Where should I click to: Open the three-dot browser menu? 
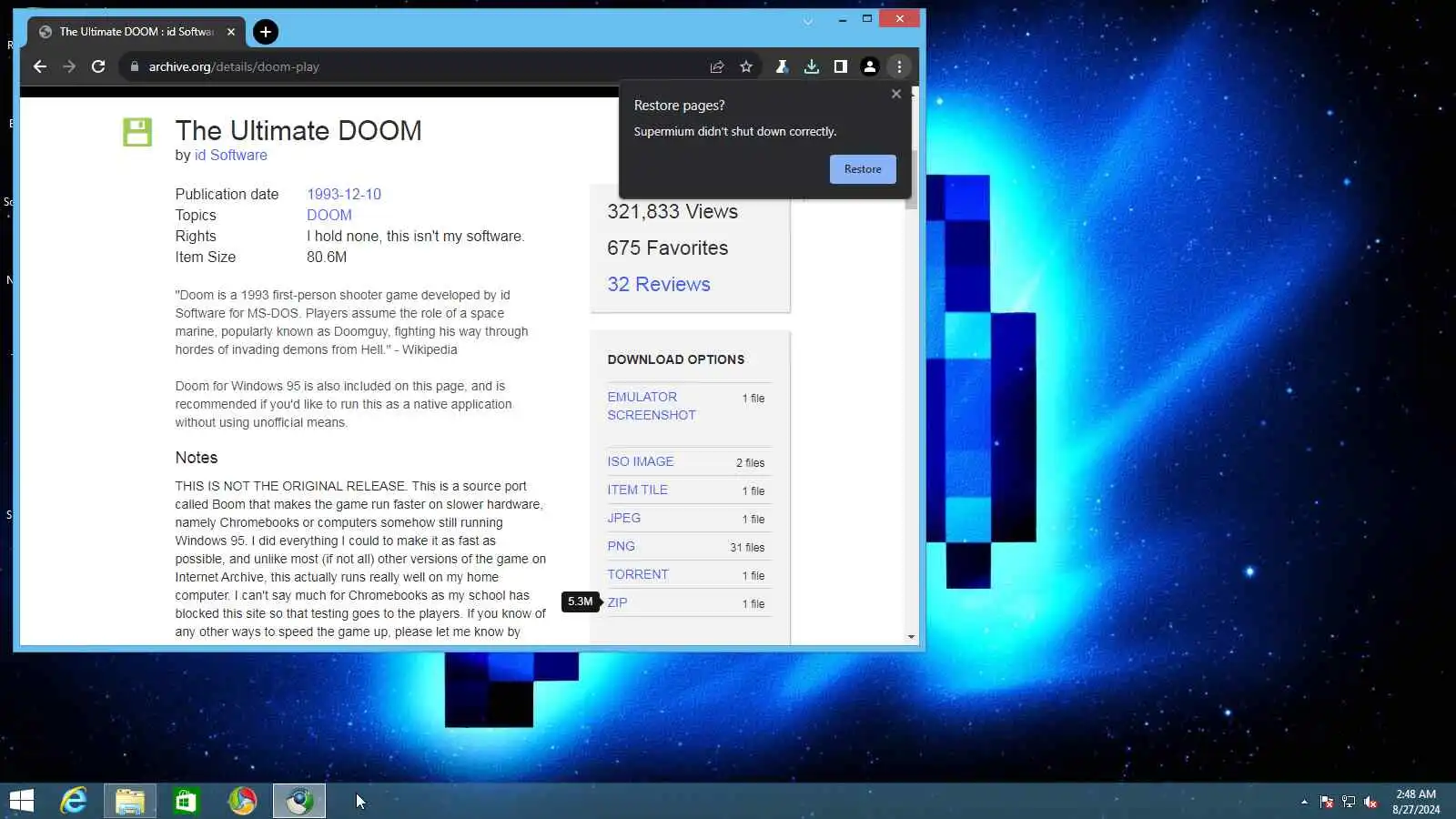pos(899,66)
